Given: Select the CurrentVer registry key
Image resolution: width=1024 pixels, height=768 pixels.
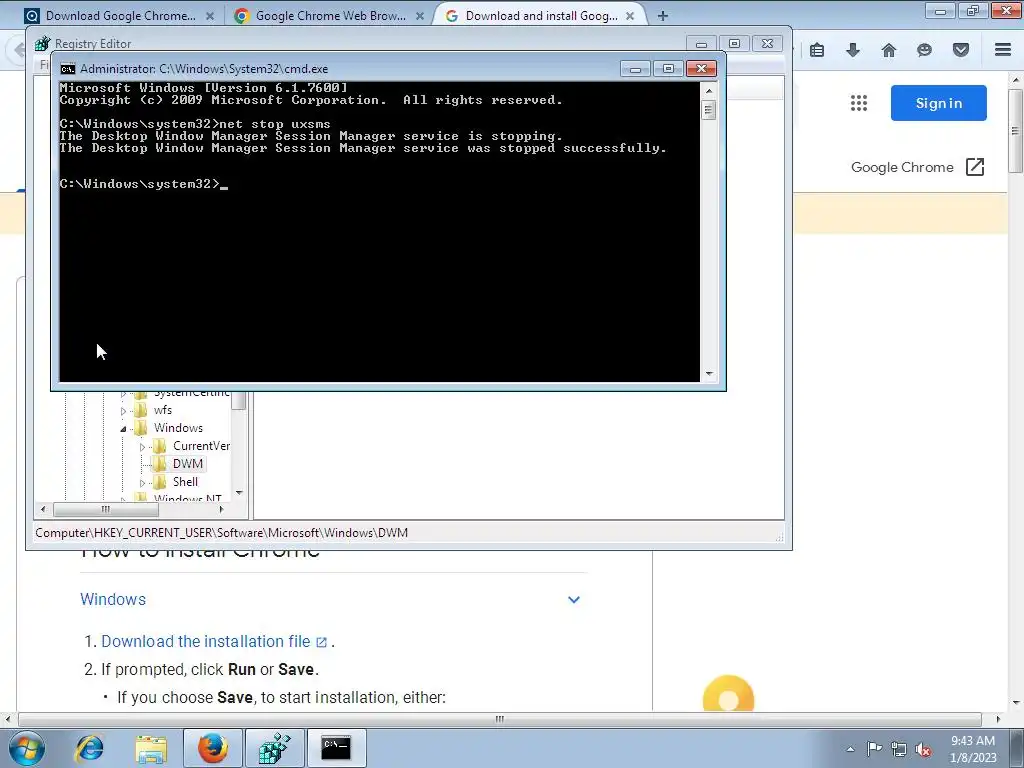Looking at the screenshot, I should (x=201, y=446).
